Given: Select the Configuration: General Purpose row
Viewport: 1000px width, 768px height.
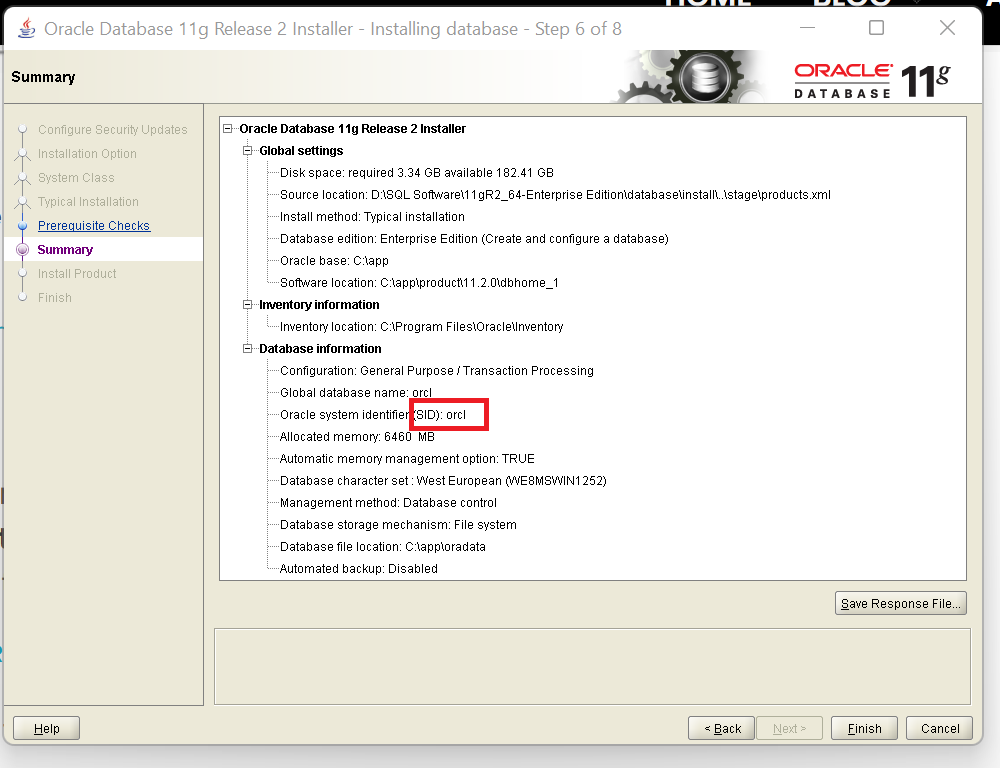Looking at the screenshot, I should [x=437, y=371].
